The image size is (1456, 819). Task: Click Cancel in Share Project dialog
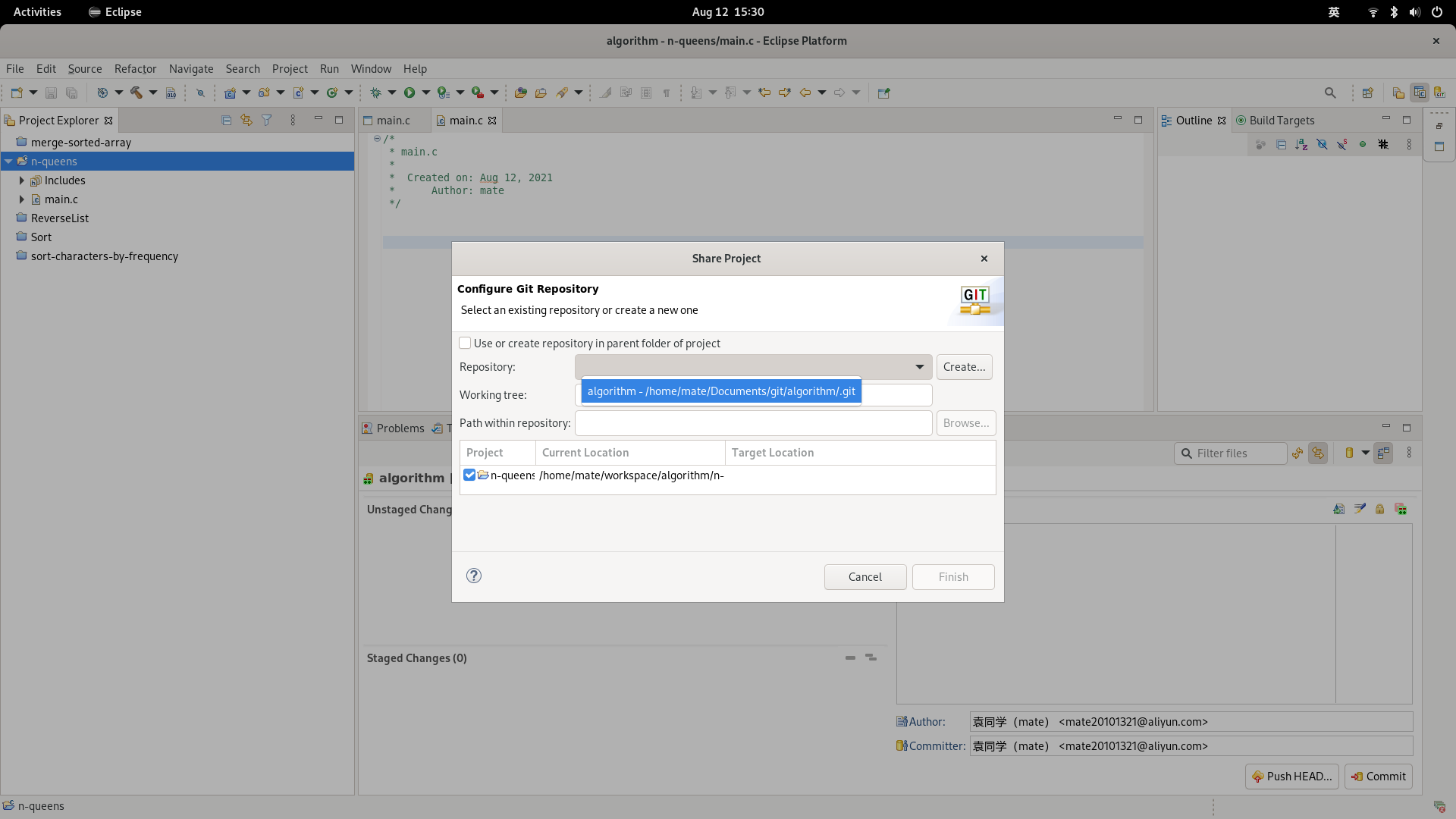tap(865, 577)
